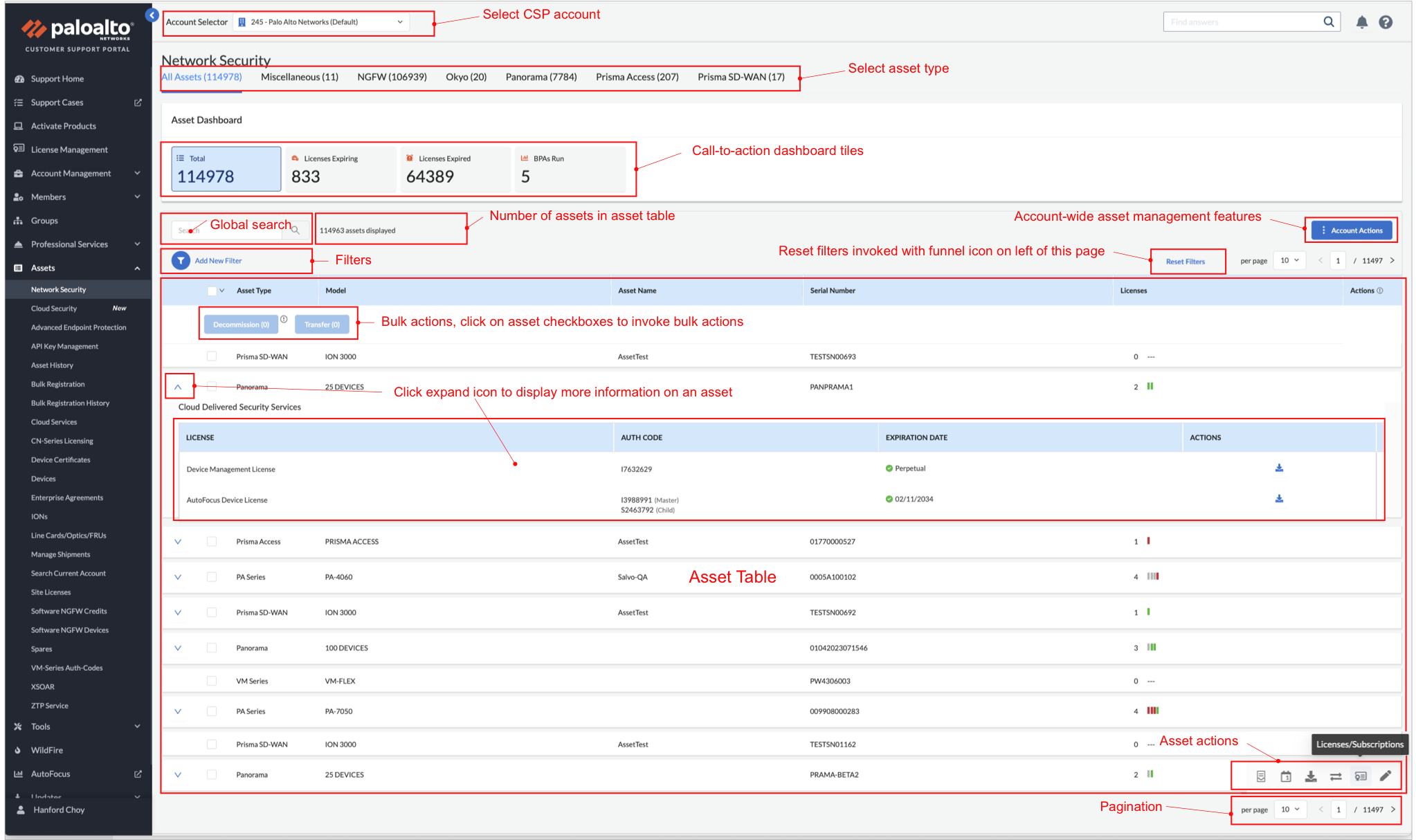Image resolution: width=1416 pixels, height=840 pixels.
Task: Check the Prisma SD-WAN TESTSN00693 row checkbox
Action: tap(212, 356)
